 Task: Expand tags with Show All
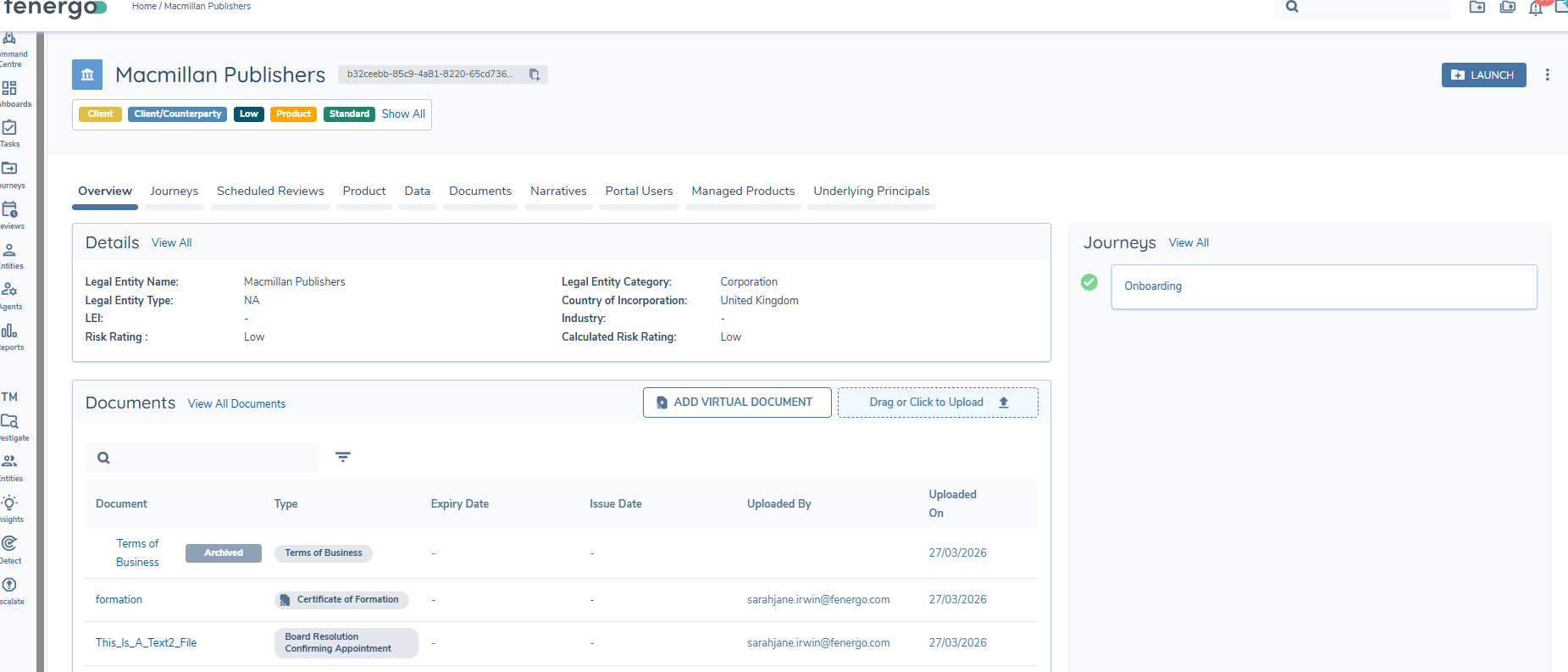click(403, 114)
